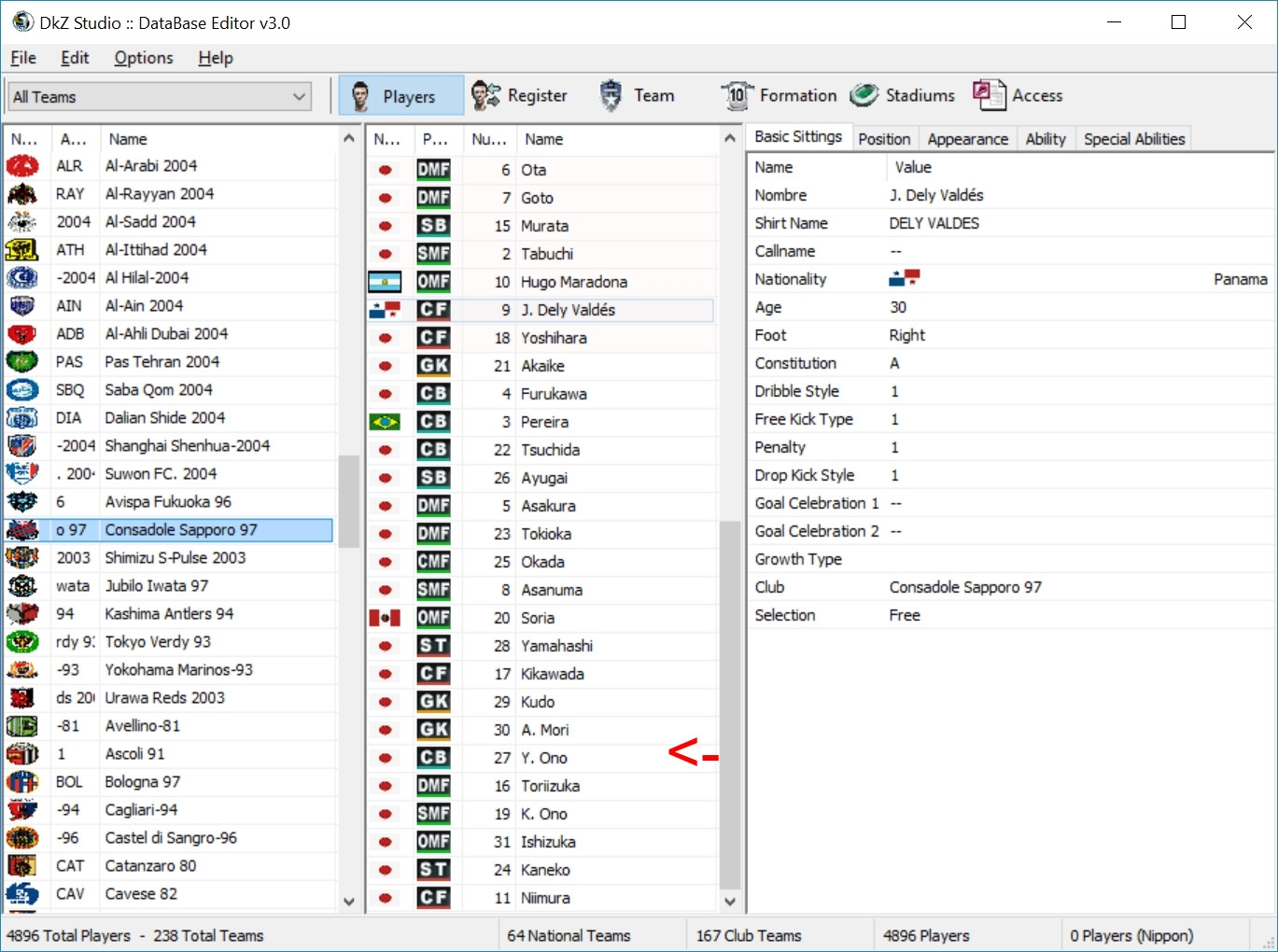Select team Avispa Fukuoka 96
Viewport: 1278px width, 952px height.
168,502
